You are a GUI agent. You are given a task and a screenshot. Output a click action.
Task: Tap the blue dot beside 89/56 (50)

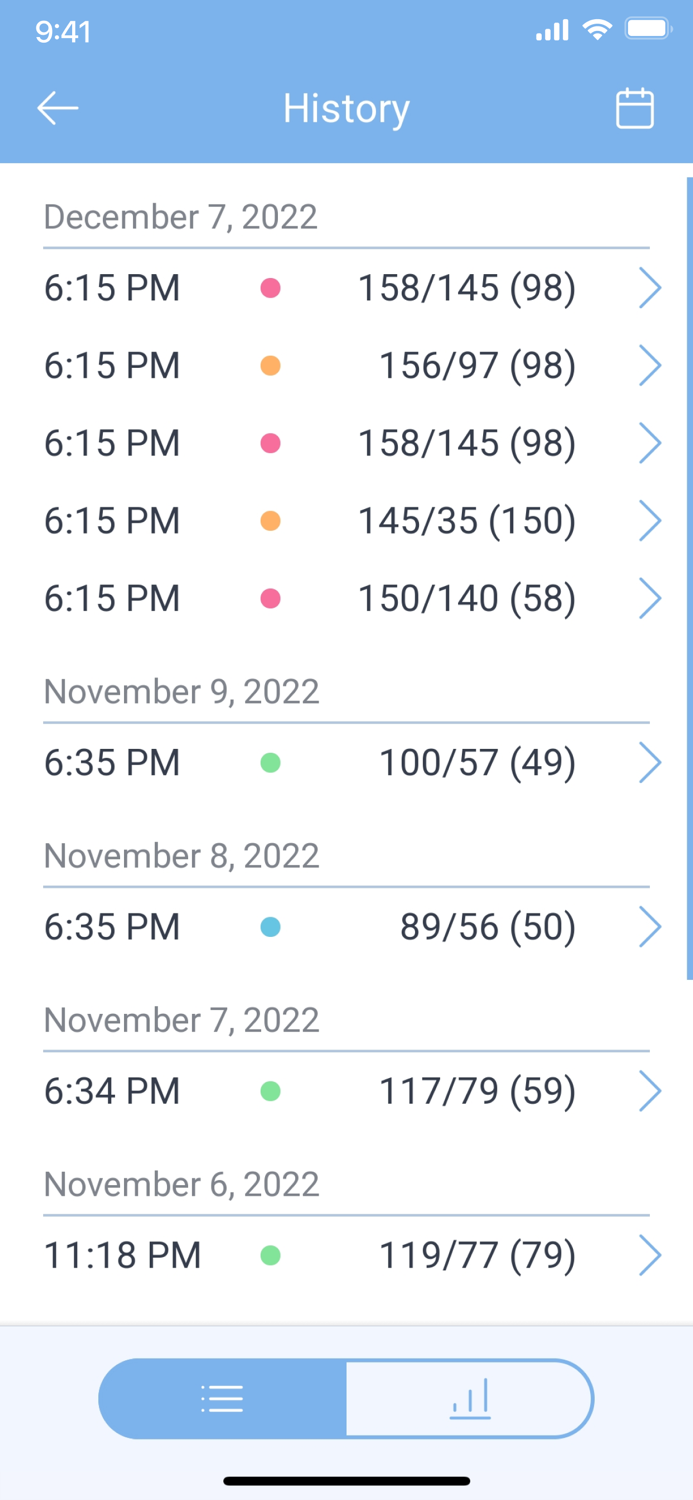[x=270, y=927]
